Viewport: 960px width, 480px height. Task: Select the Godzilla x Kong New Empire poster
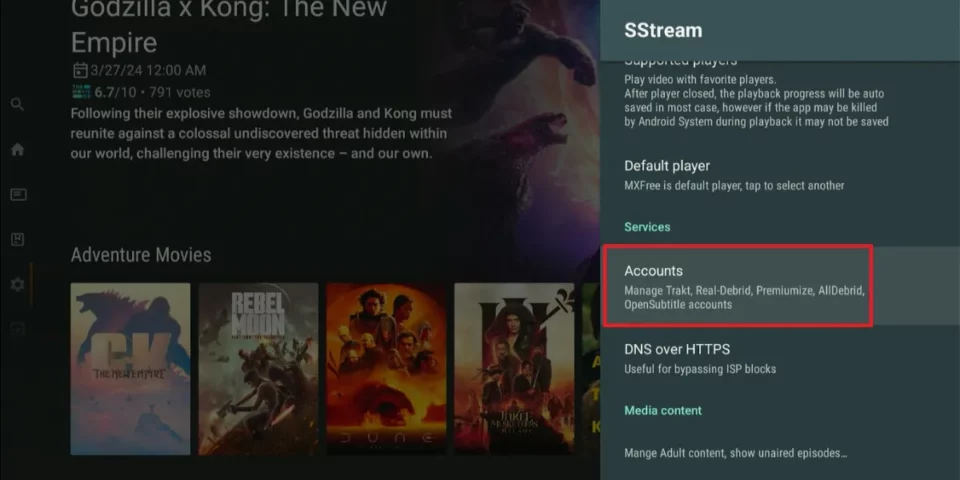click(x=130, y=369)
